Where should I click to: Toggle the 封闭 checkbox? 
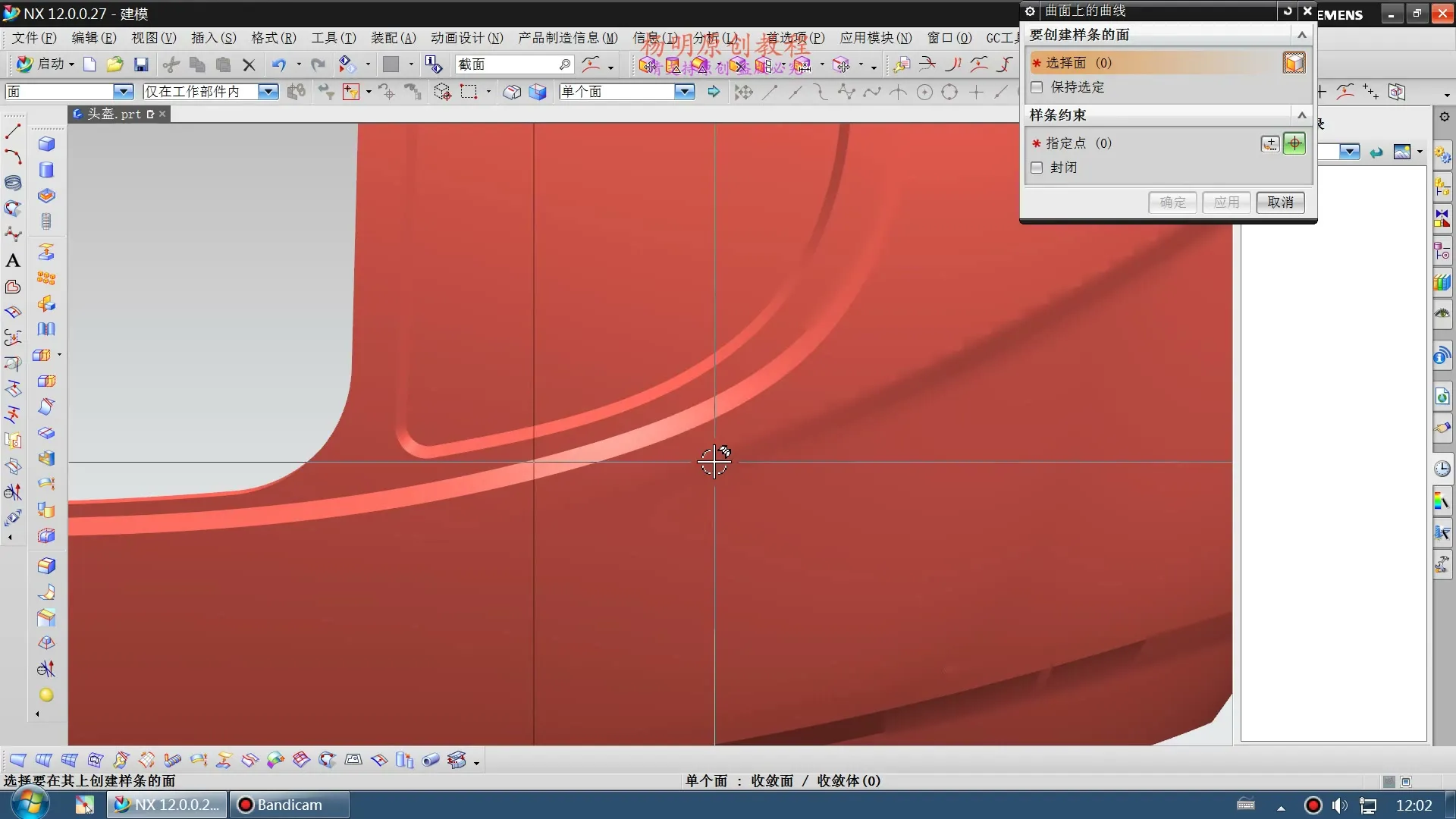click(x=1037, y=168)
